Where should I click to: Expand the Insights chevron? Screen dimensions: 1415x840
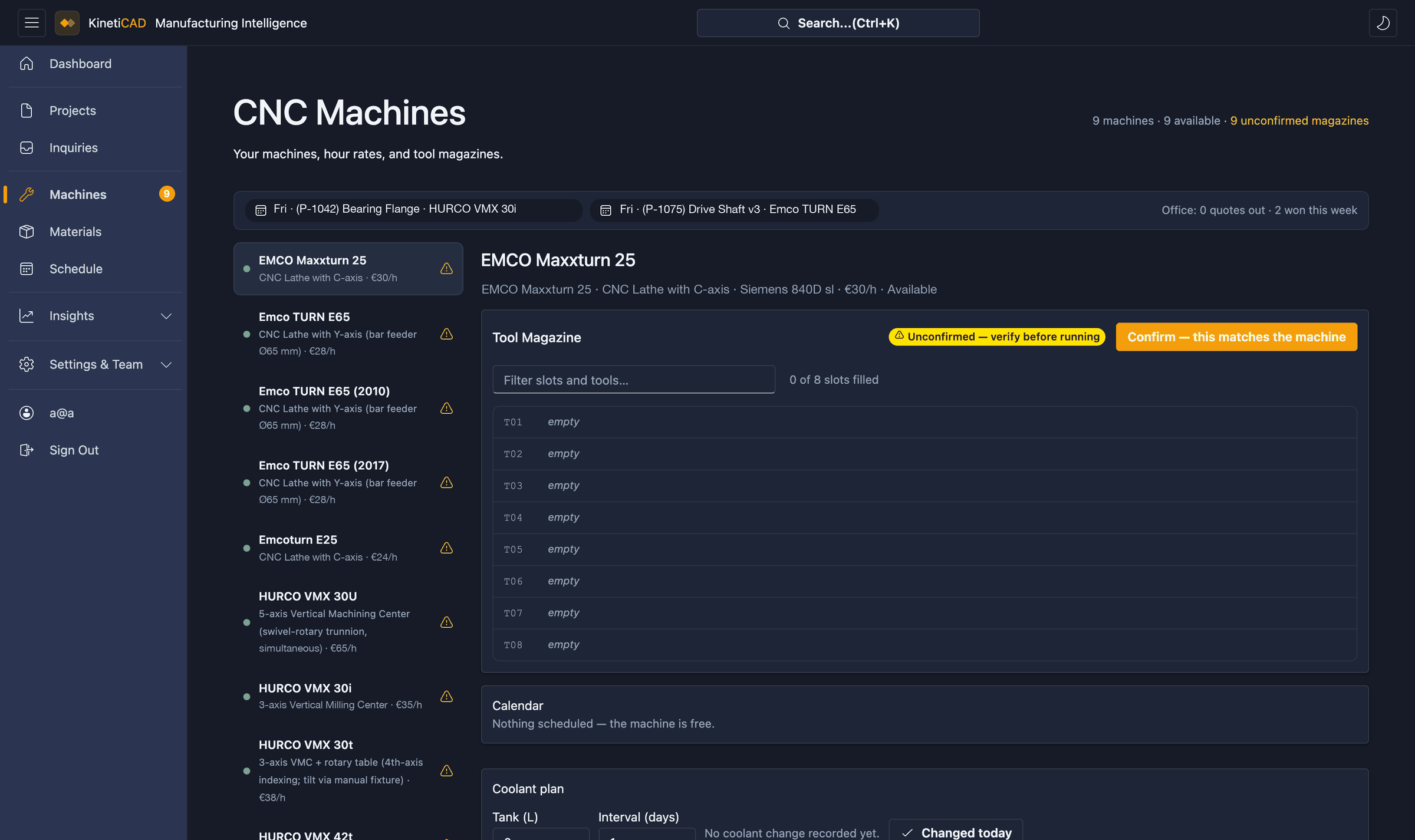click(166, 316)
